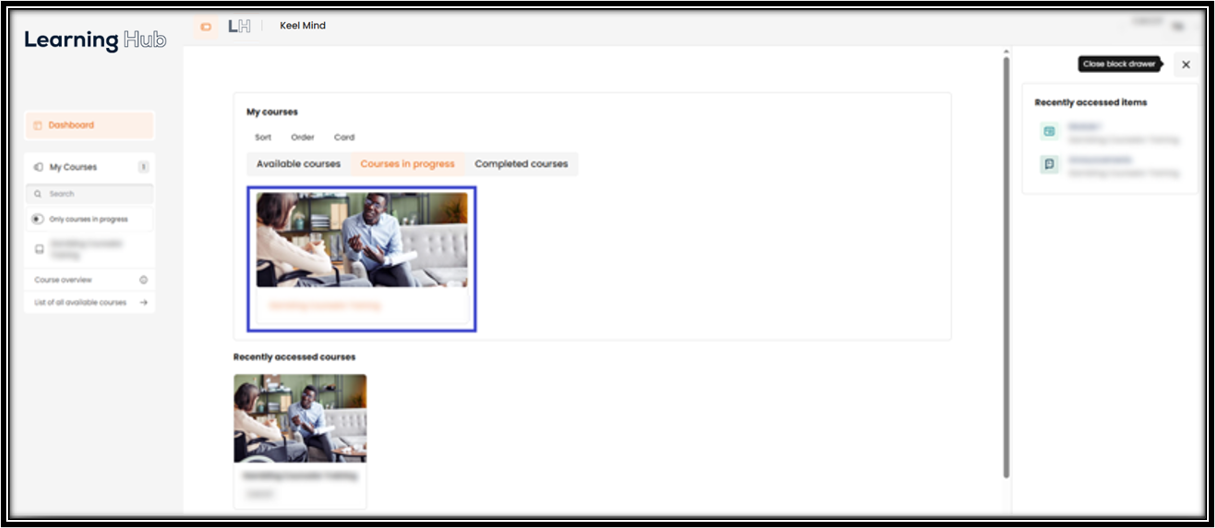Toggle the Only courses in progress switch

38,219
